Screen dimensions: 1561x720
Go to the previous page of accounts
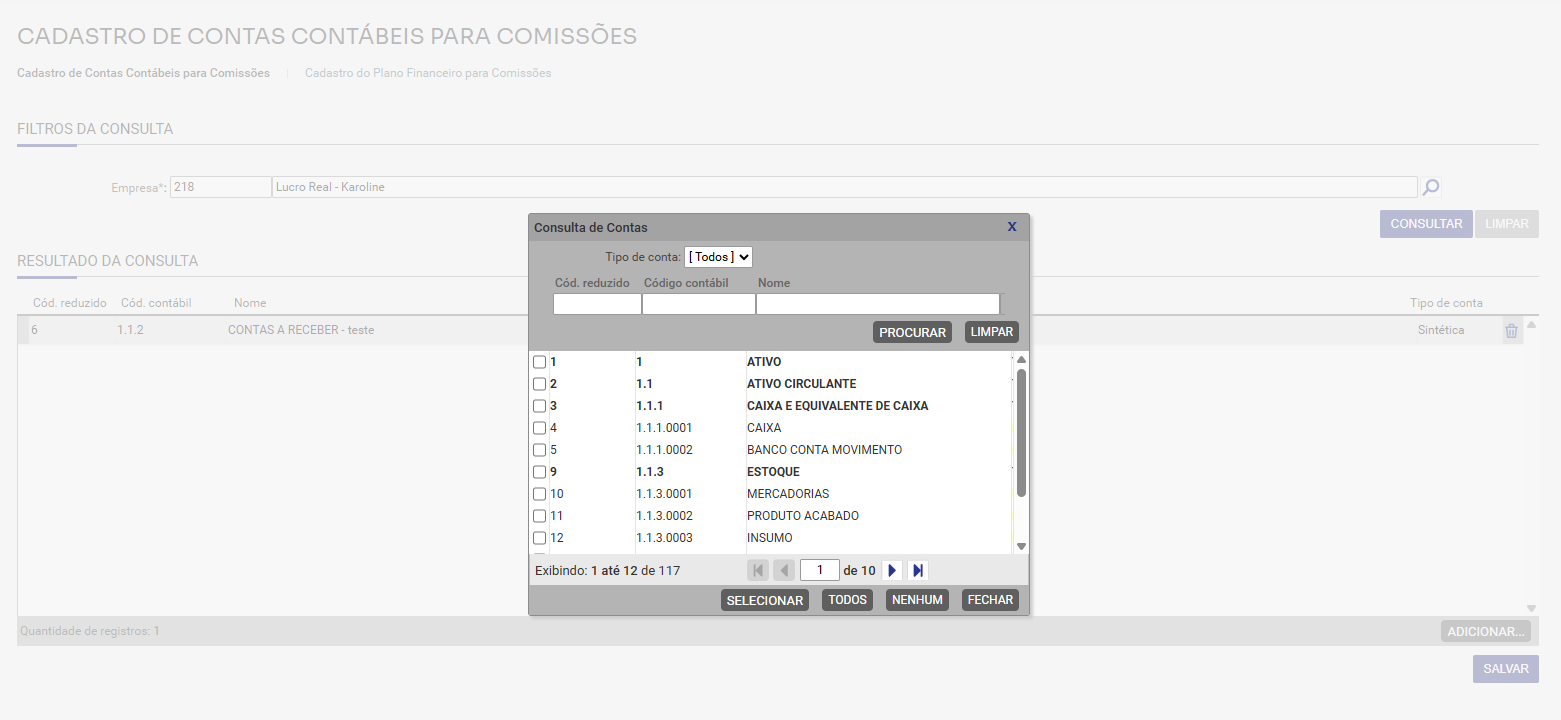click(x=784, y=570)
